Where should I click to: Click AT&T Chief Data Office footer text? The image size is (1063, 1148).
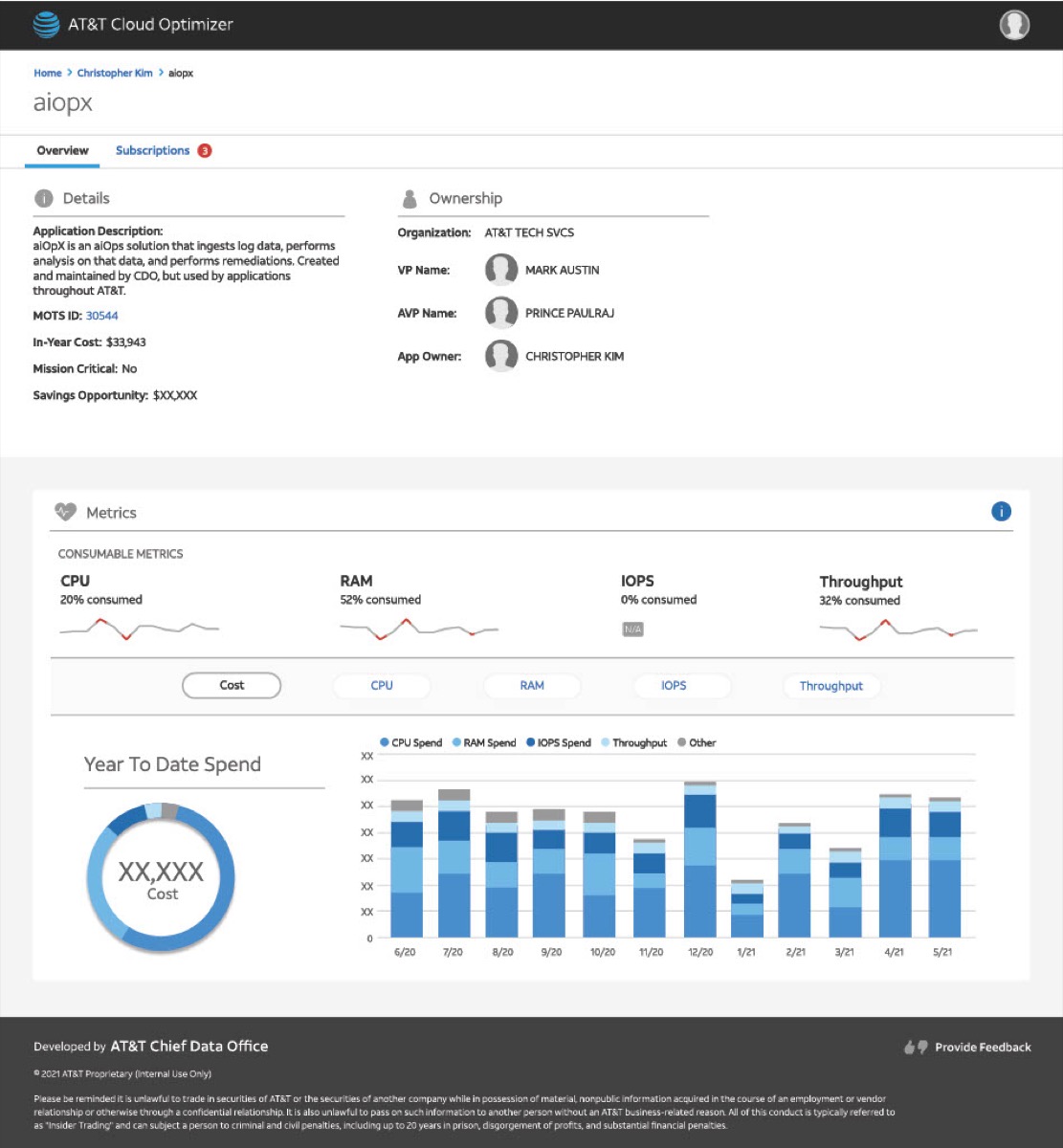(x=189, y=1047)
